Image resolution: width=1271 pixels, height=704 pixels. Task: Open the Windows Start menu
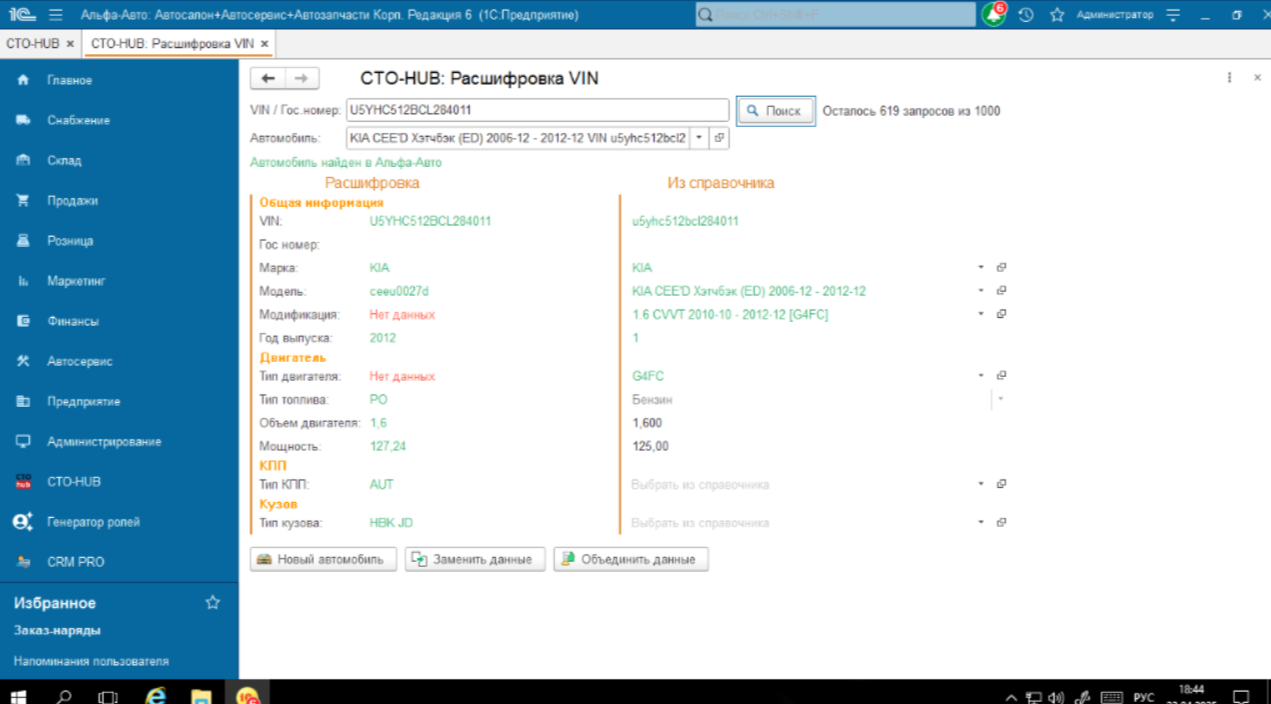18,696
